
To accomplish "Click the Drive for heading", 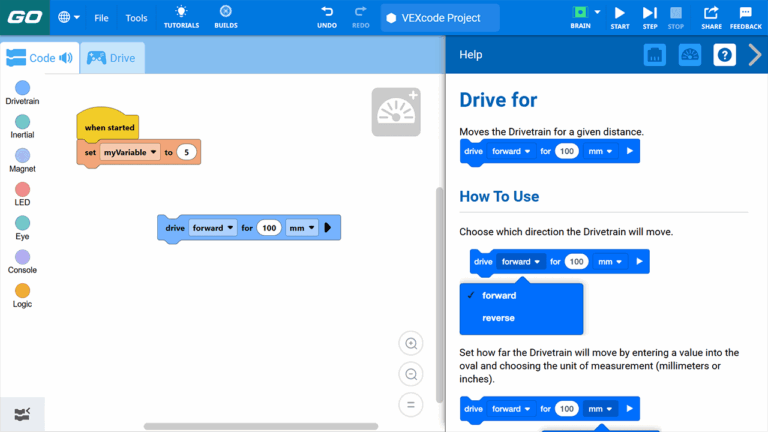I will (x=498, y=100).
